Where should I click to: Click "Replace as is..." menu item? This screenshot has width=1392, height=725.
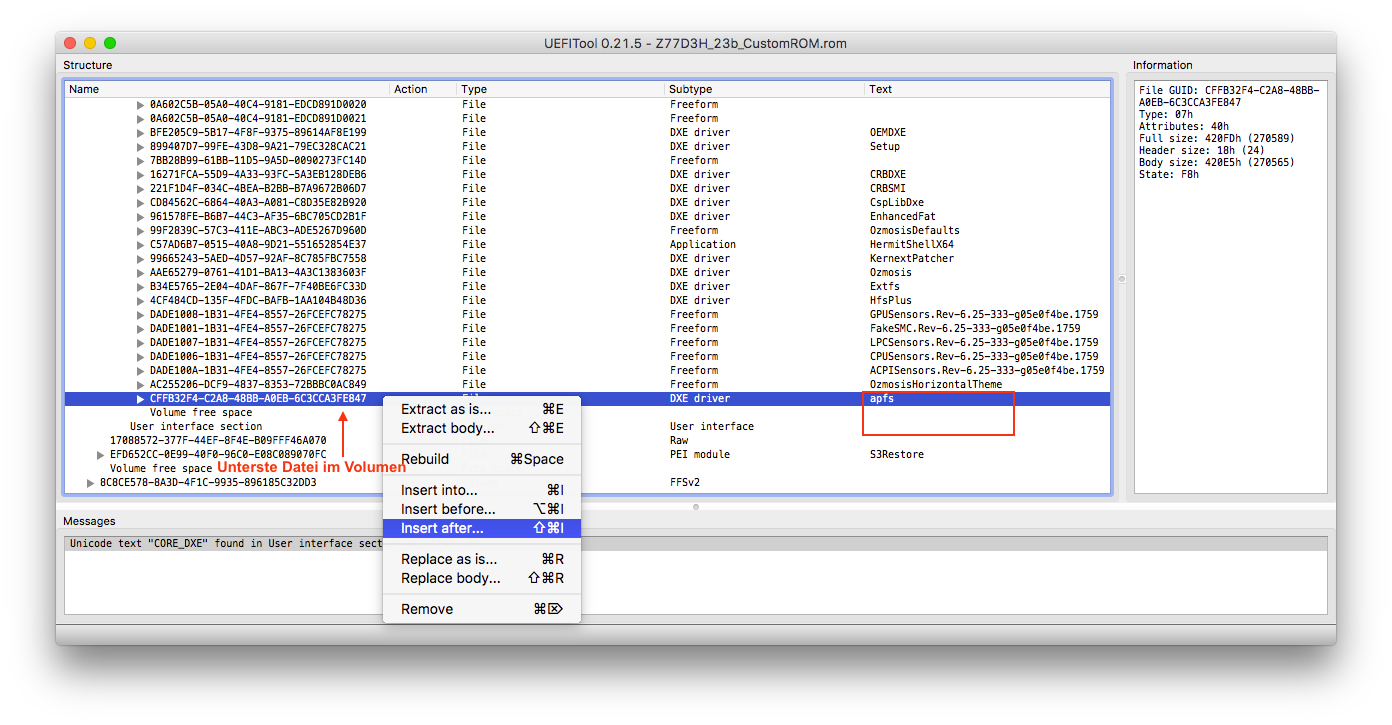click(449, 559)
